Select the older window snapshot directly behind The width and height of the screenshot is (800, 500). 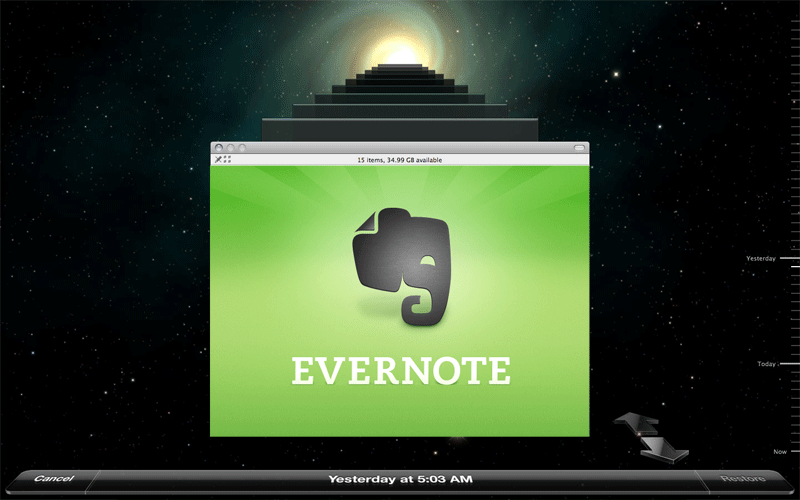click(399, 129)
